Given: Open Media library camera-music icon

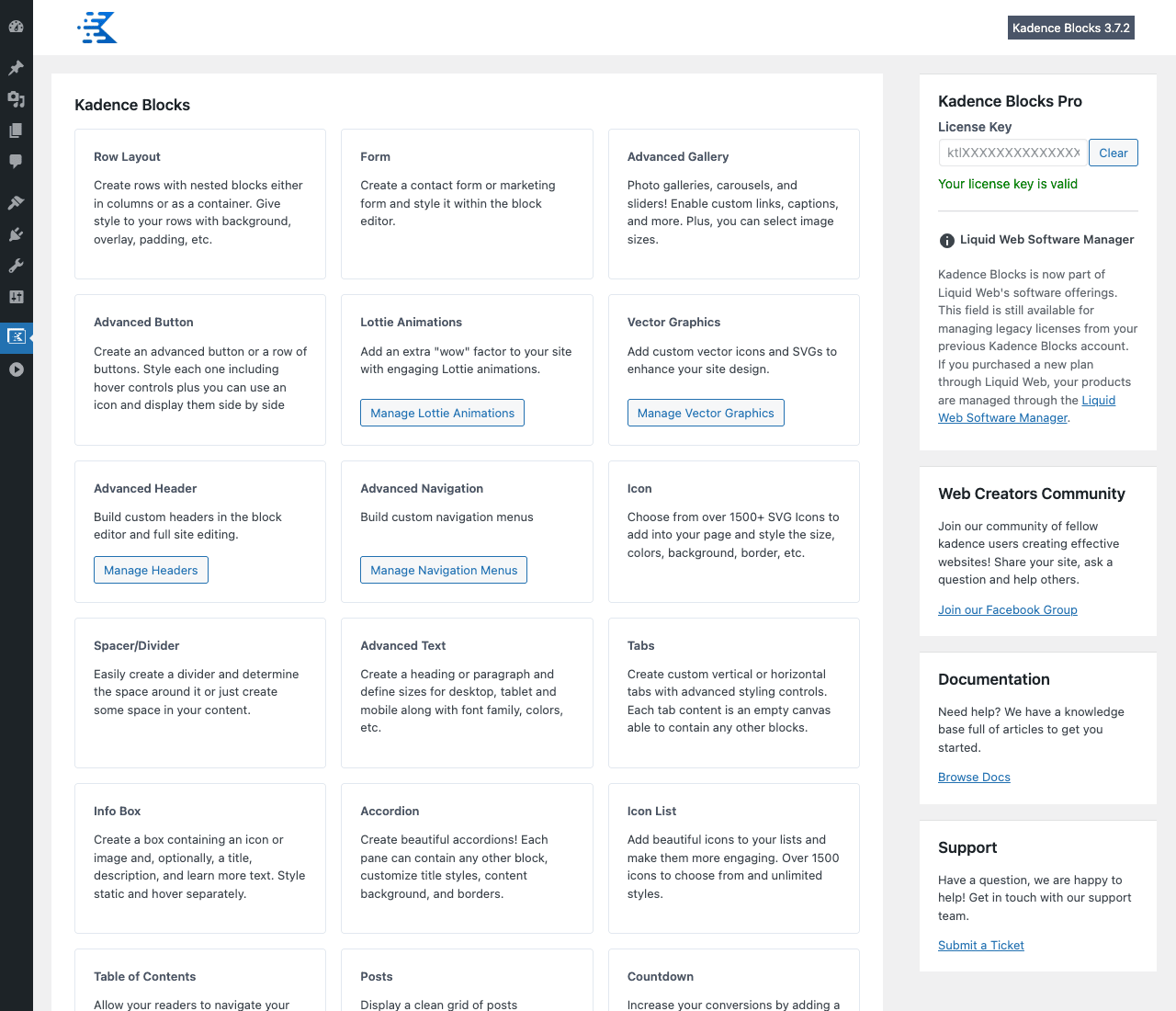Looking at the screenshot, I should pos(16,99).
